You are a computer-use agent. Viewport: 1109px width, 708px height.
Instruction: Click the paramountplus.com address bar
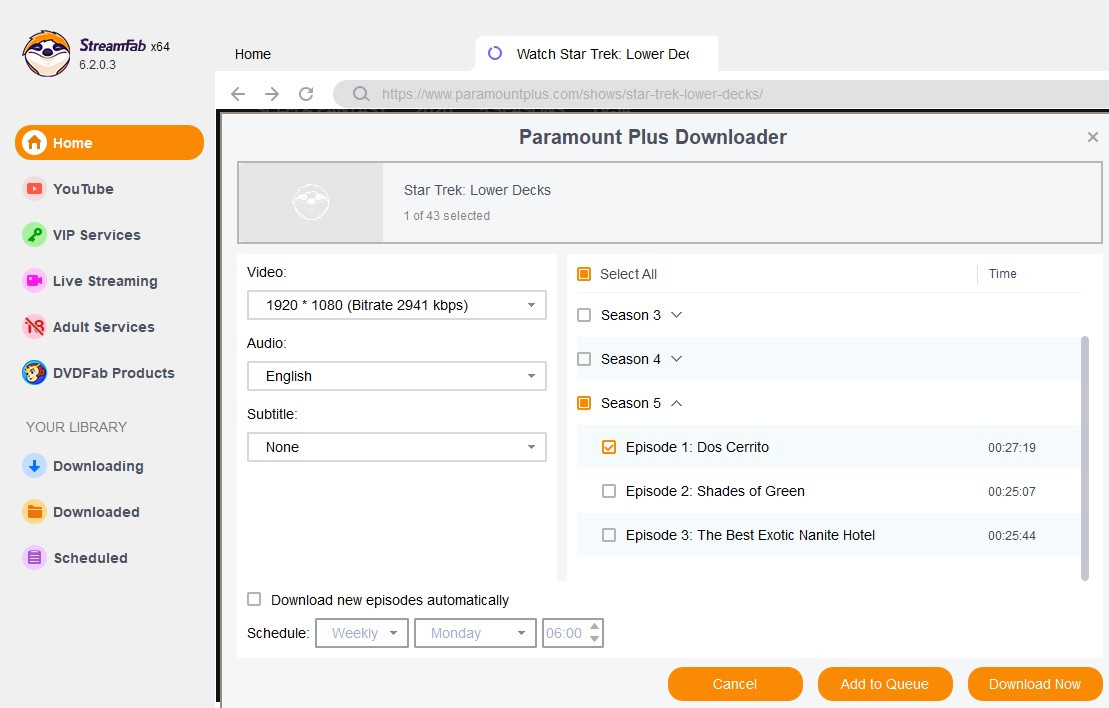coord(721,94)
